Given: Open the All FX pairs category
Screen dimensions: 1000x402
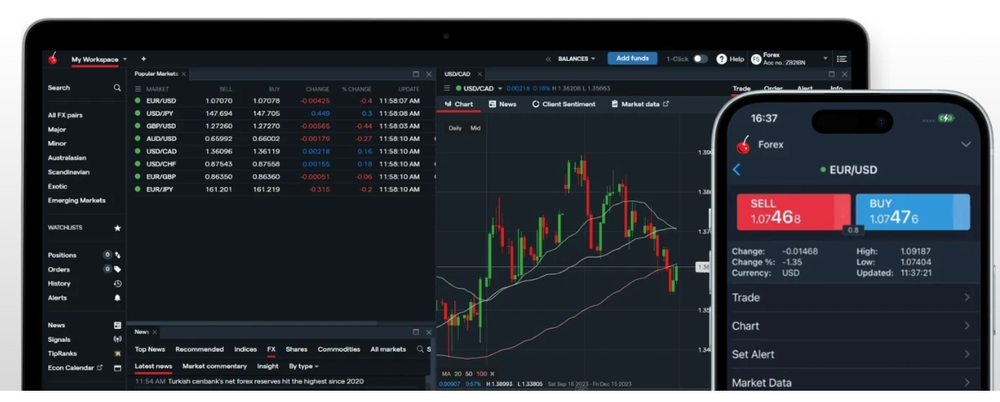Looking at the screenshot, I should [65, 115].
